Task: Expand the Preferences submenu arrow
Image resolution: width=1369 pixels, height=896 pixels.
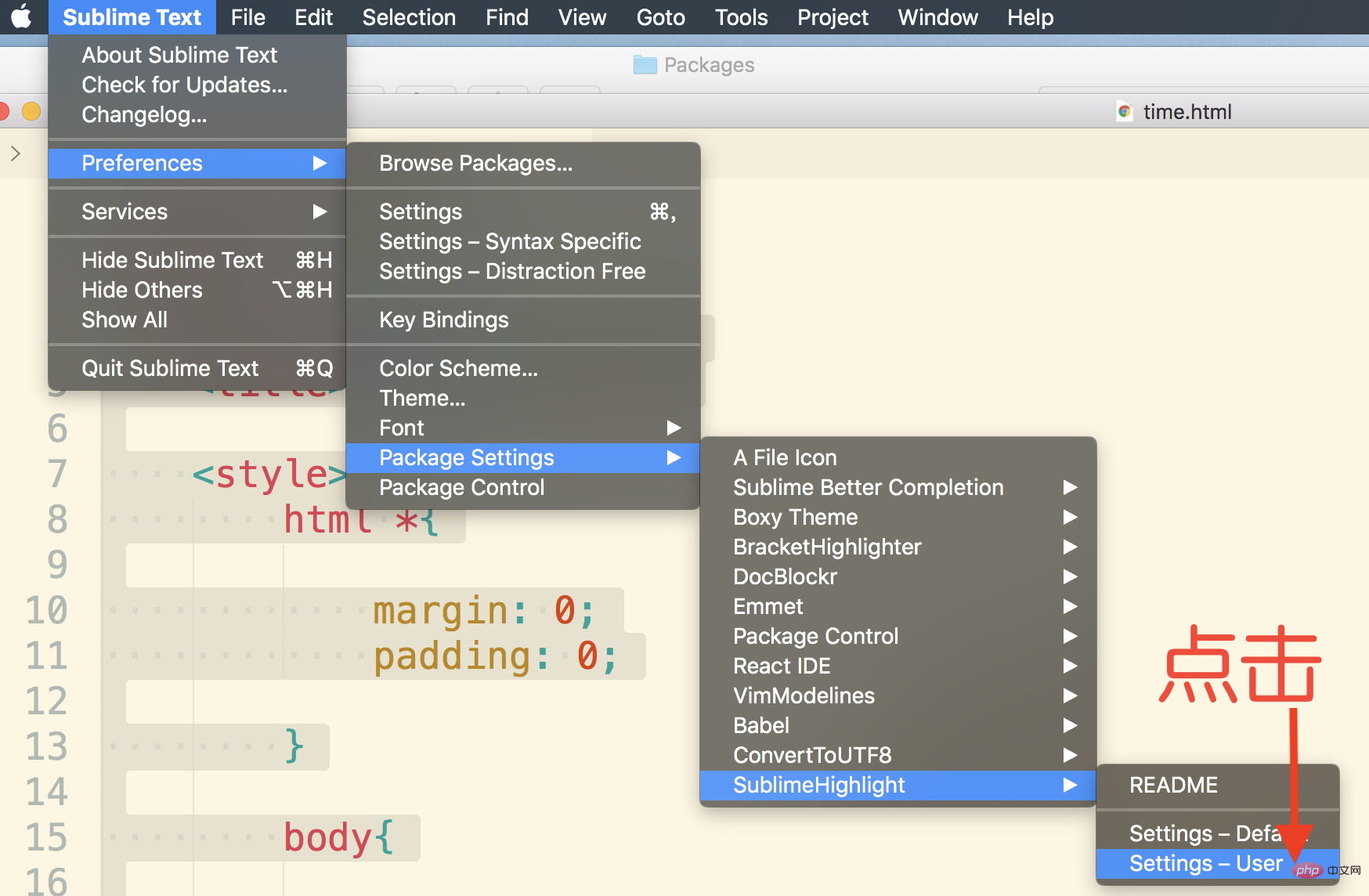Action: [320, 163]
